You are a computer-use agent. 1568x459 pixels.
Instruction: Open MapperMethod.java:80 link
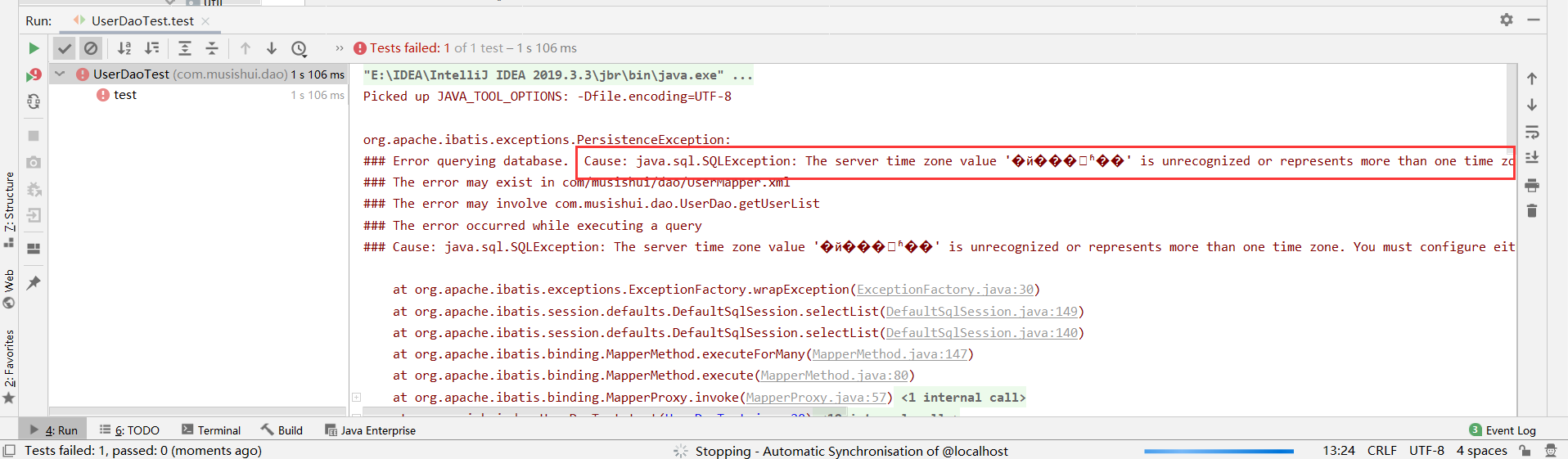pyautogui.click(x=835, y=376)
